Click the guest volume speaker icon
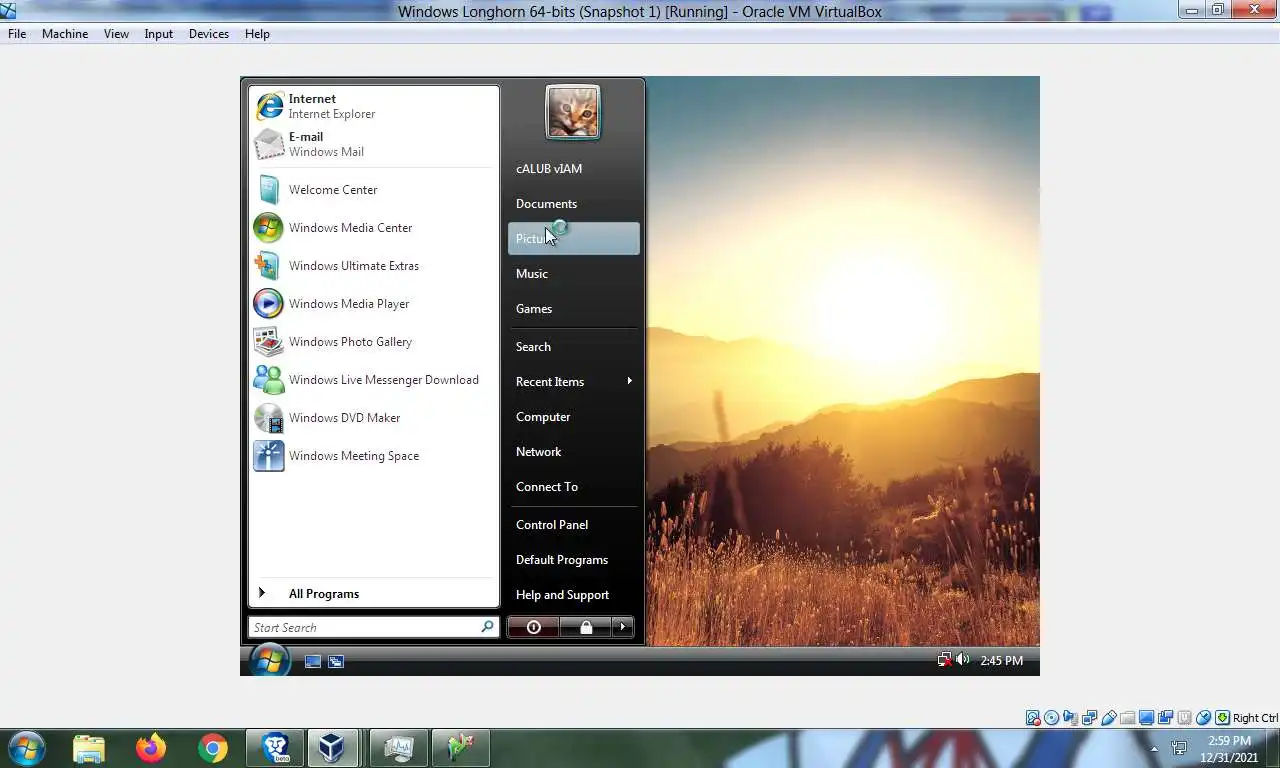This screenshot has width=1280, height=768. [x=962, y=660]
